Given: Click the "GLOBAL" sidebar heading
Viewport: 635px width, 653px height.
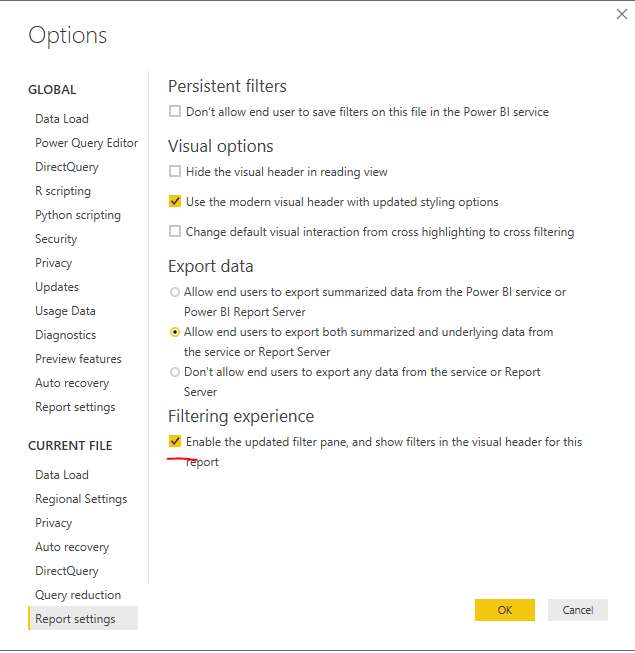Looking at the screenshot, I should 52,90.
